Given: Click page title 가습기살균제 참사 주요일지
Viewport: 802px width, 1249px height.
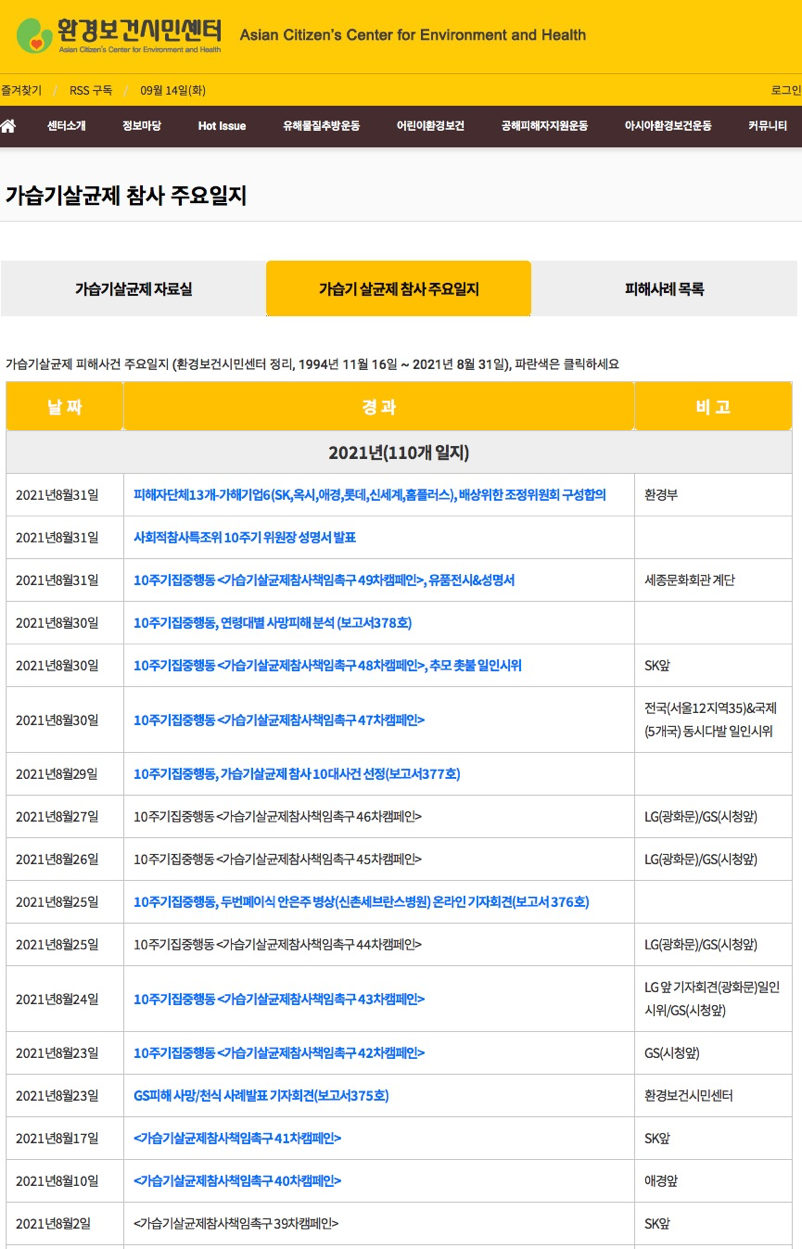Looking at the screenshot, I should [126, 196].
